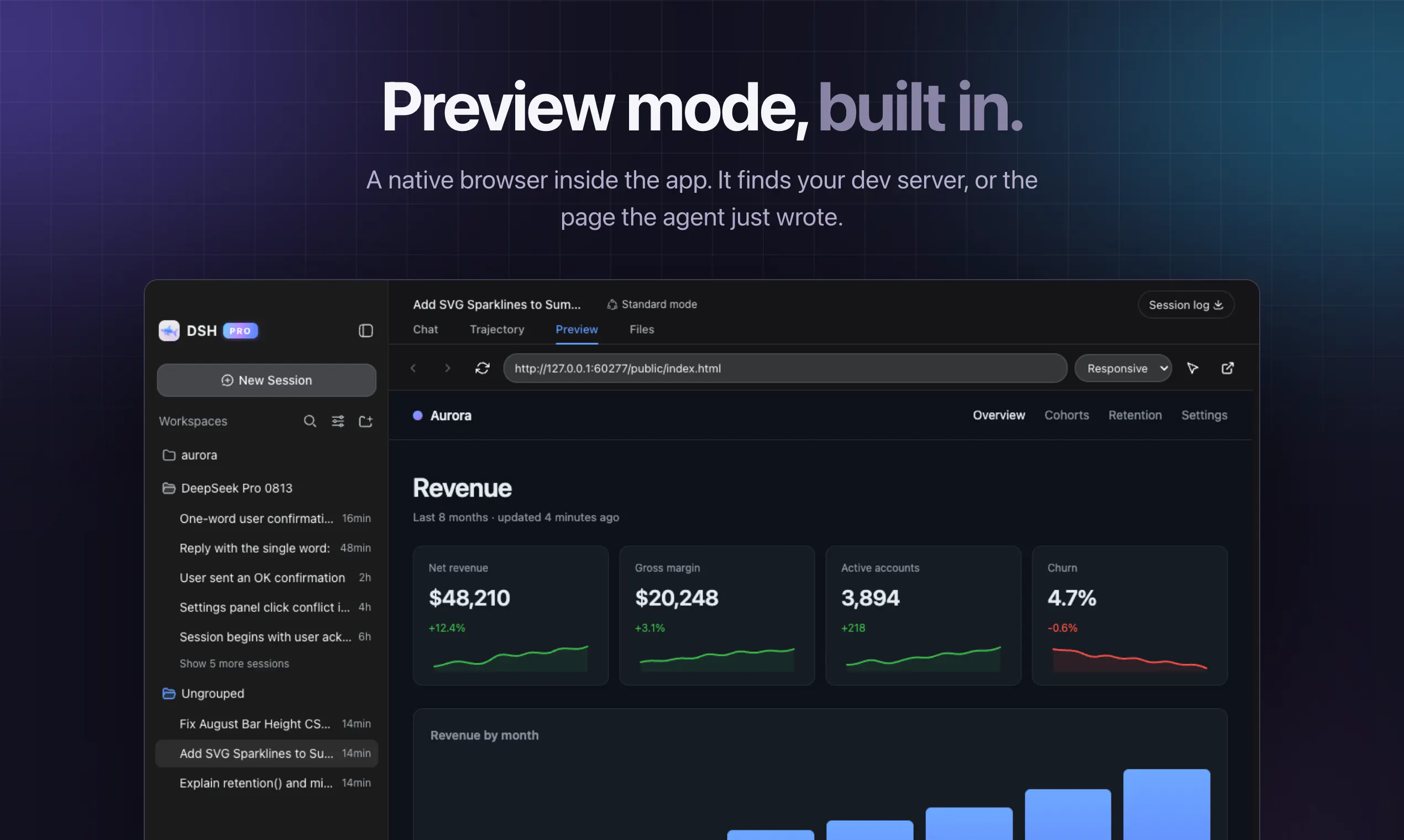Click the Churn red sparkline
This screenshot has width=1404, height=840.
click(x=1130, y=659)
